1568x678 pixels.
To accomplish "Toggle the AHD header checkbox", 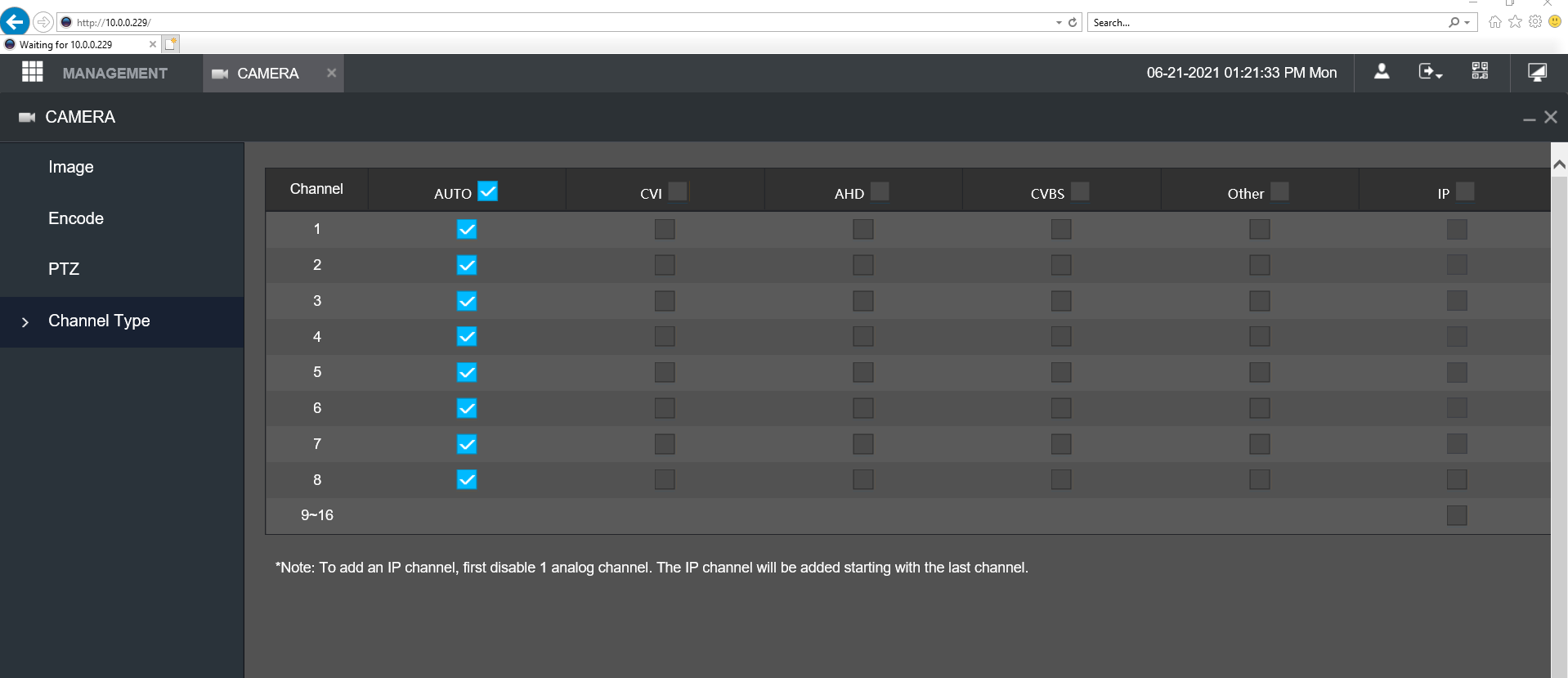I will coord(880,191).
